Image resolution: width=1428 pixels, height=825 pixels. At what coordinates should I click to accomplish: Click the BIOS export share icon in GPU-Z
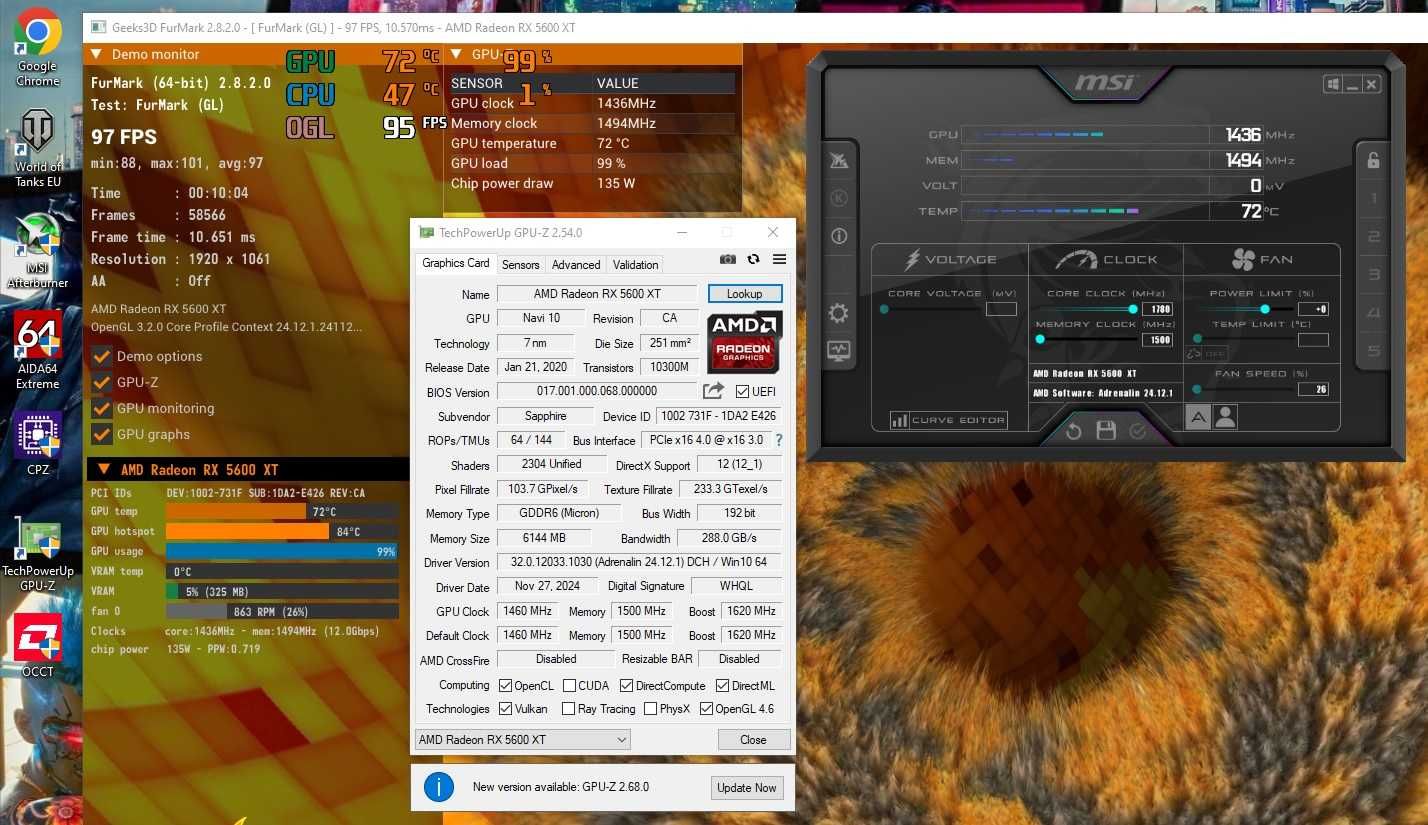(713, 391)
